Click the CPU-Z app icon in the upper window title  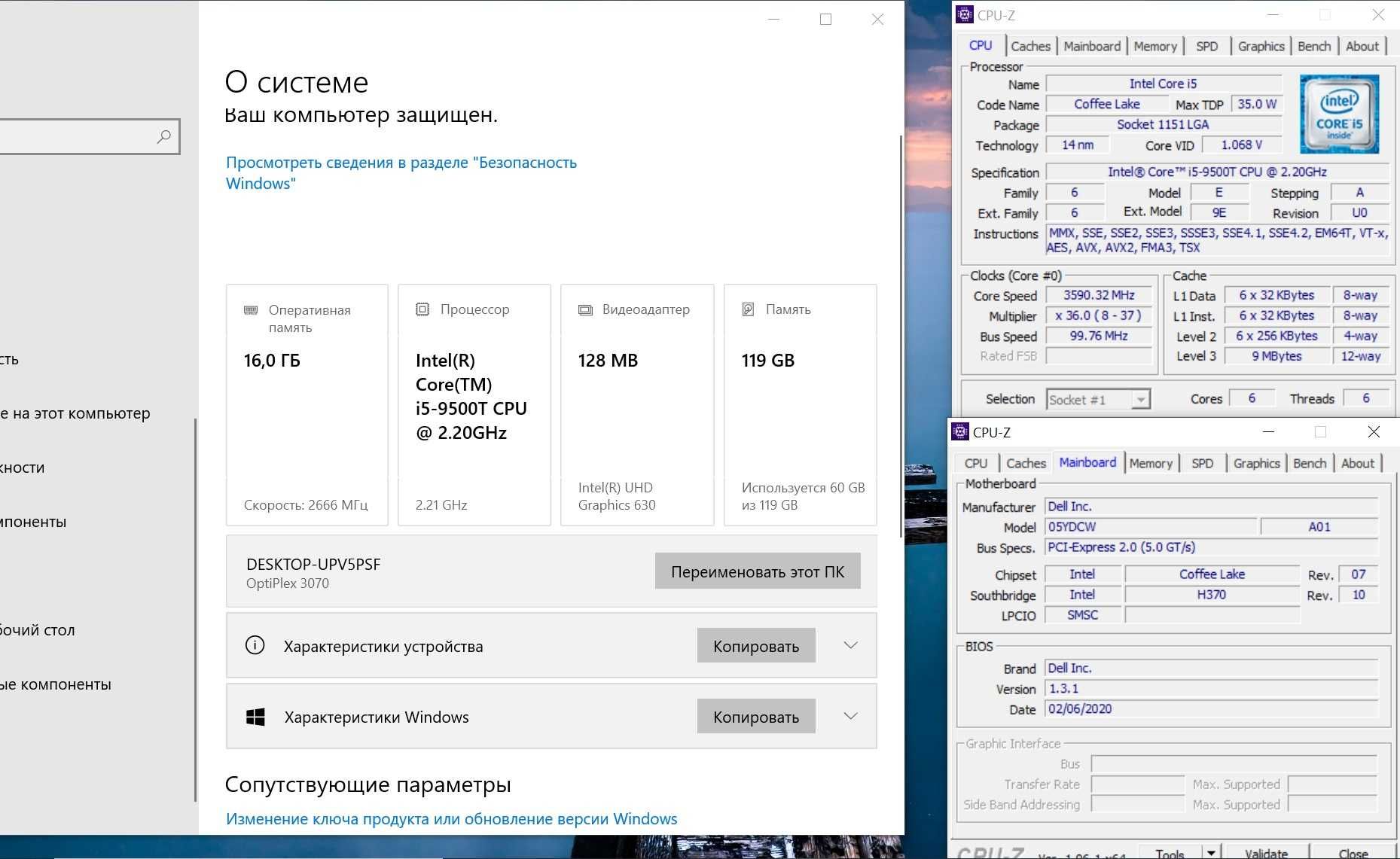[964, 14]
